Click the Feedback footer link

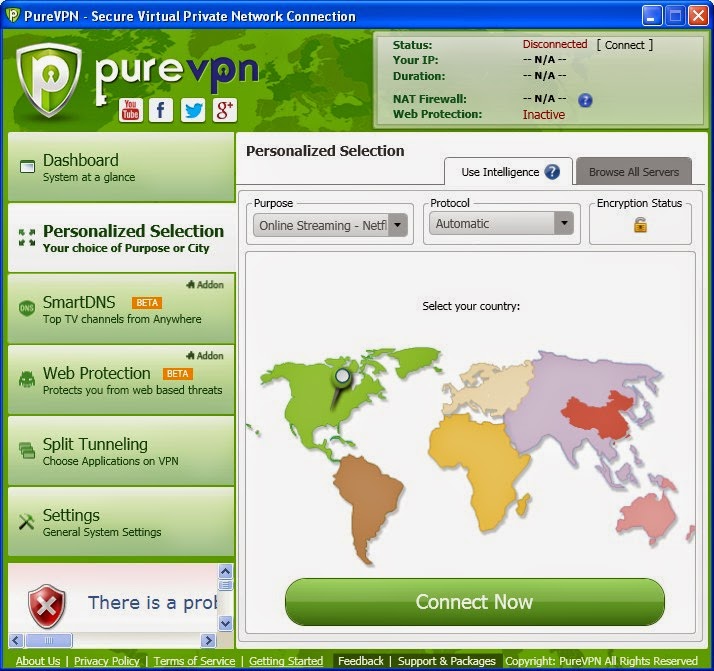pos(361,661)
